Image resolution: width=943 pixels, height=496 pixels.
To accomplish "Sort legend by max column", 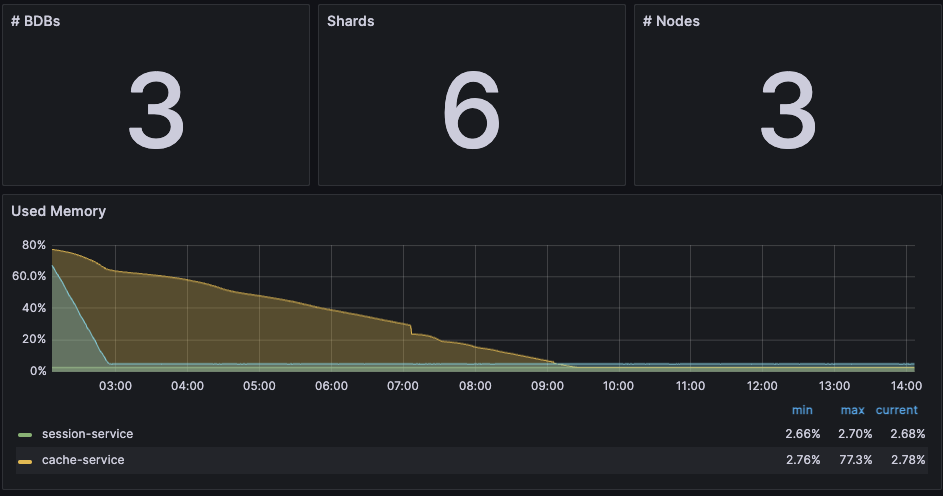I will 852,410.
